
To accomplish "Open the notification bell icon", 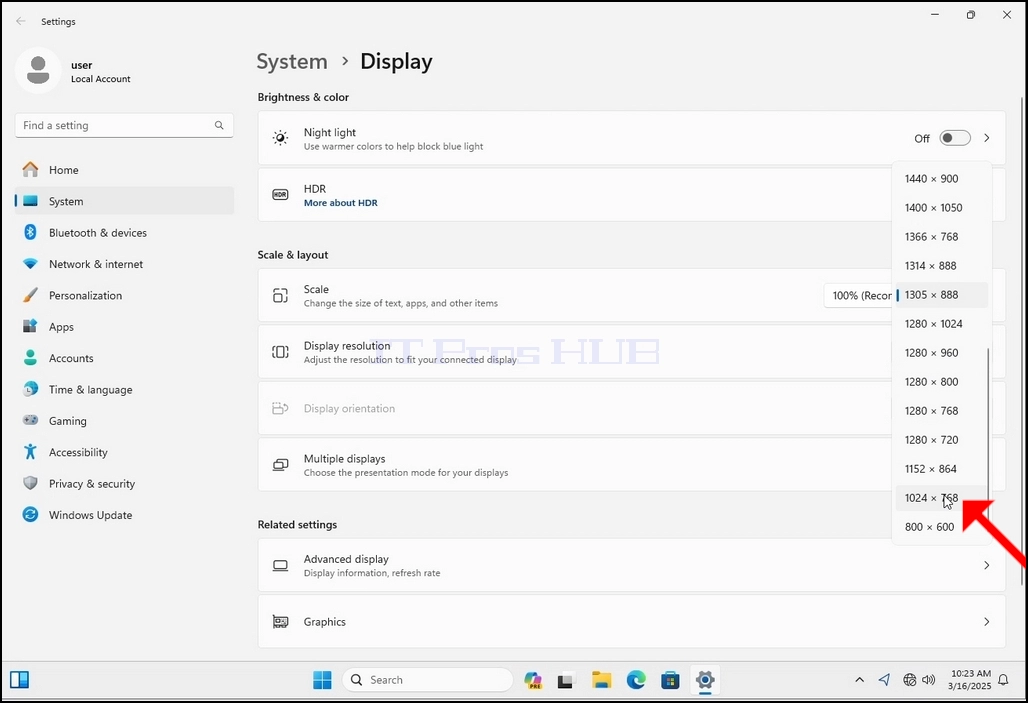I will tap(1003, 680).
